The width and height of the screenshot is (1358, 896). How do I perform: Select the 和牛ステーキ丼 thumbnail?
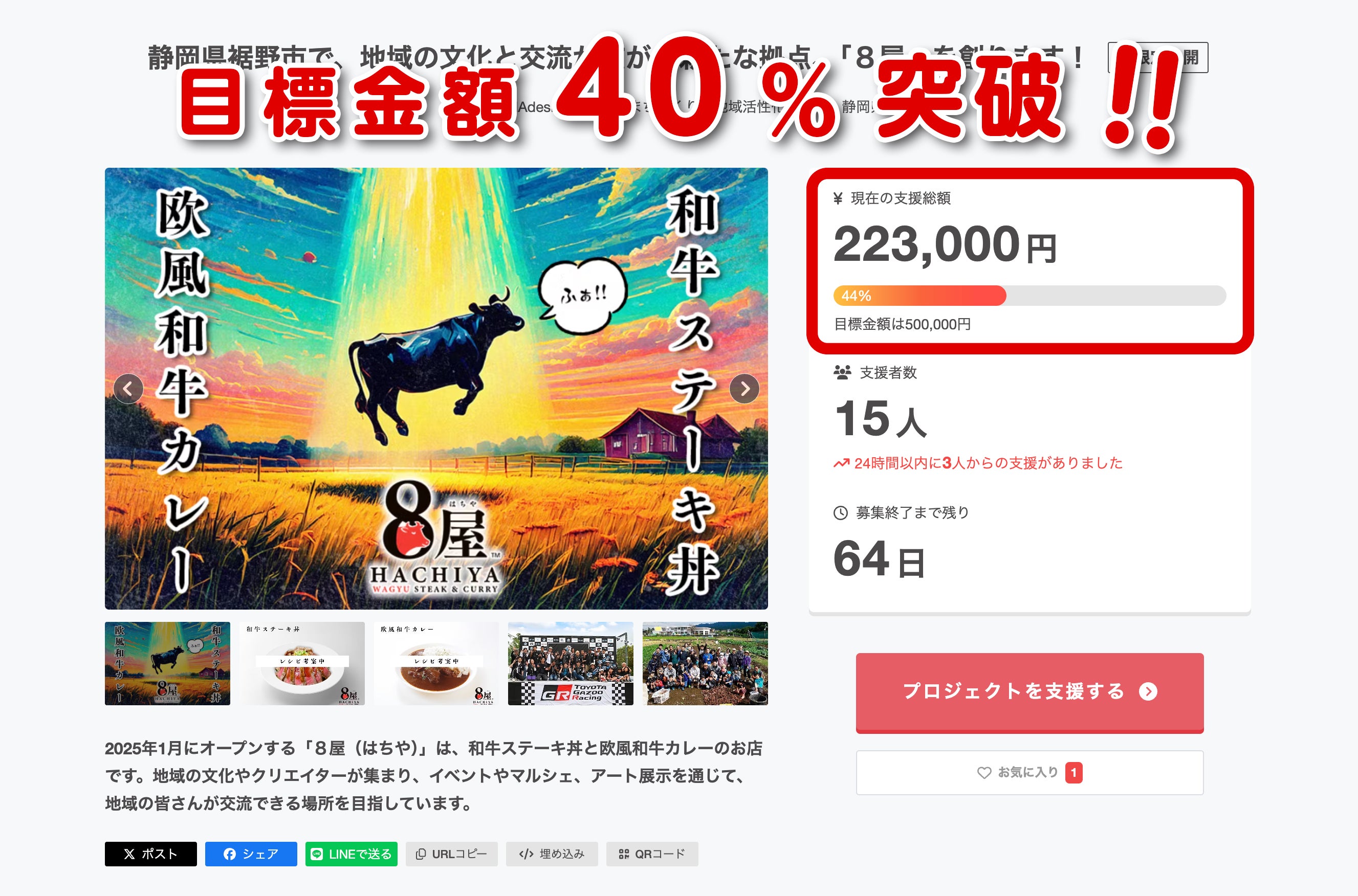302,663
